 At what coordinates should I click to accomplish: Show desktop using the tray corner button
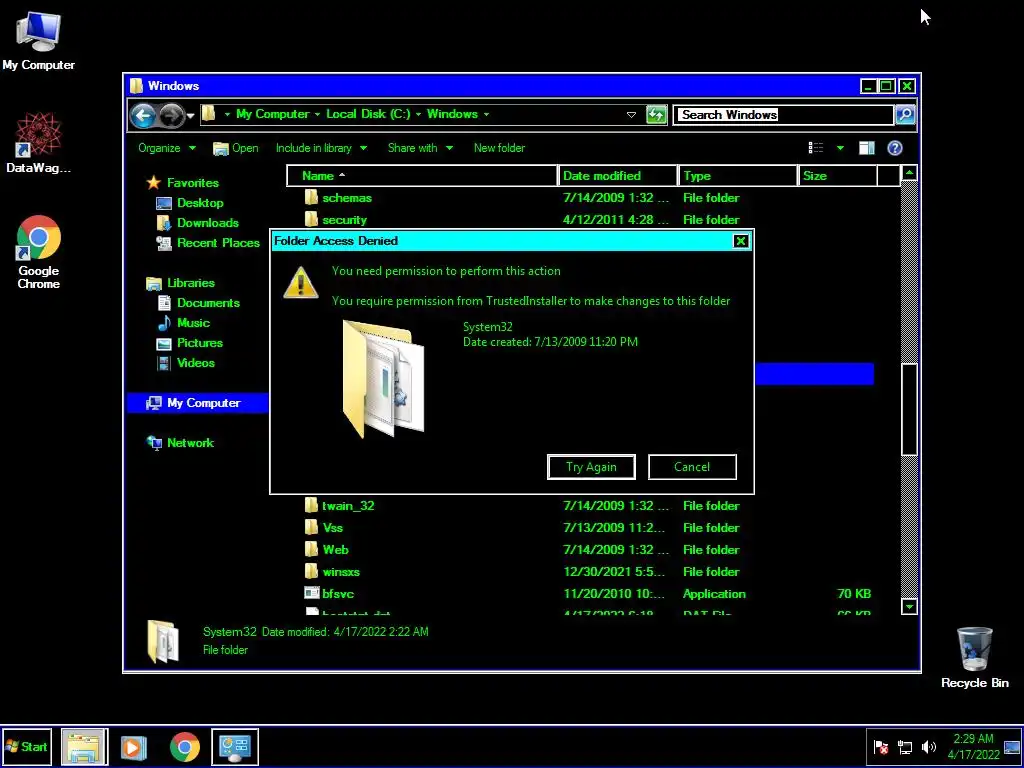coord(1013,747)
